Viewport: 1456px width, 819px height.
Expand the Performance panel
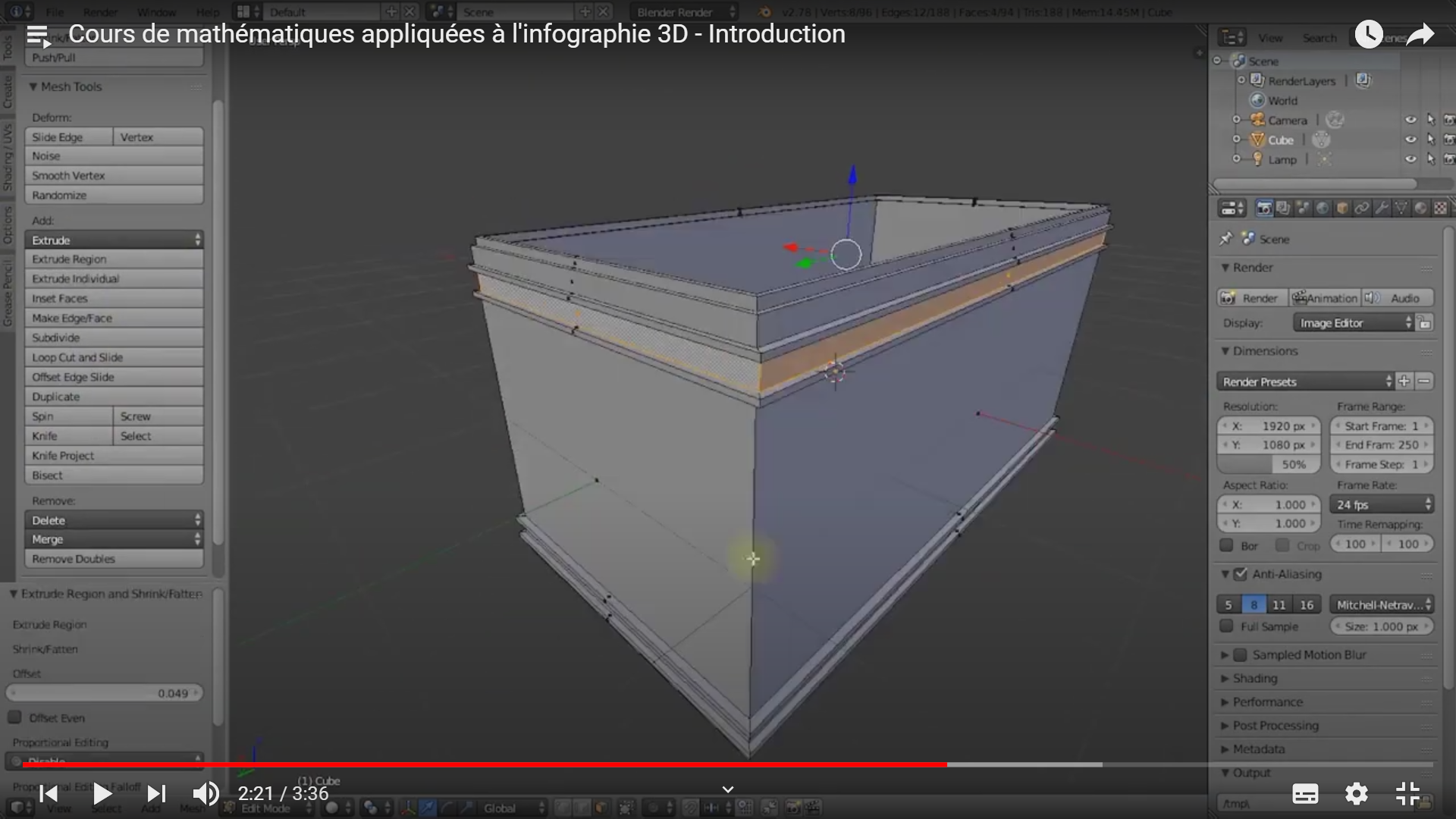tap(1266, 702)
